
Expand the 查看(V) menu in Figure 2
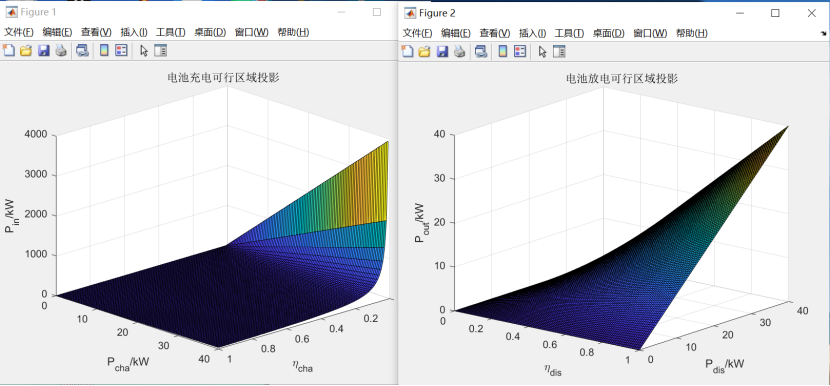point(495,33)
